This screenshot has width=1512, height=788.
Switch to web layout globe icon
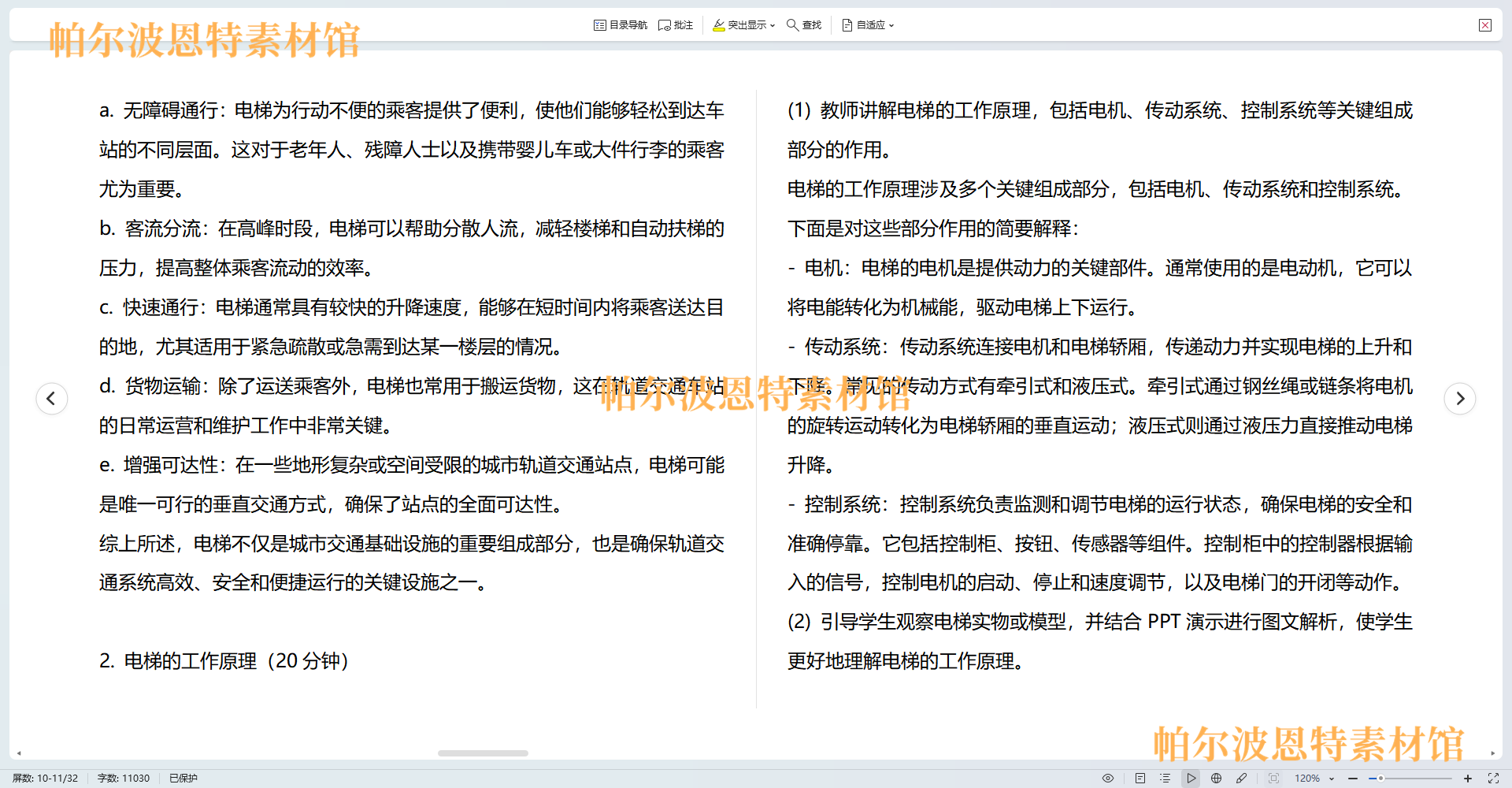click(1217, 778)
